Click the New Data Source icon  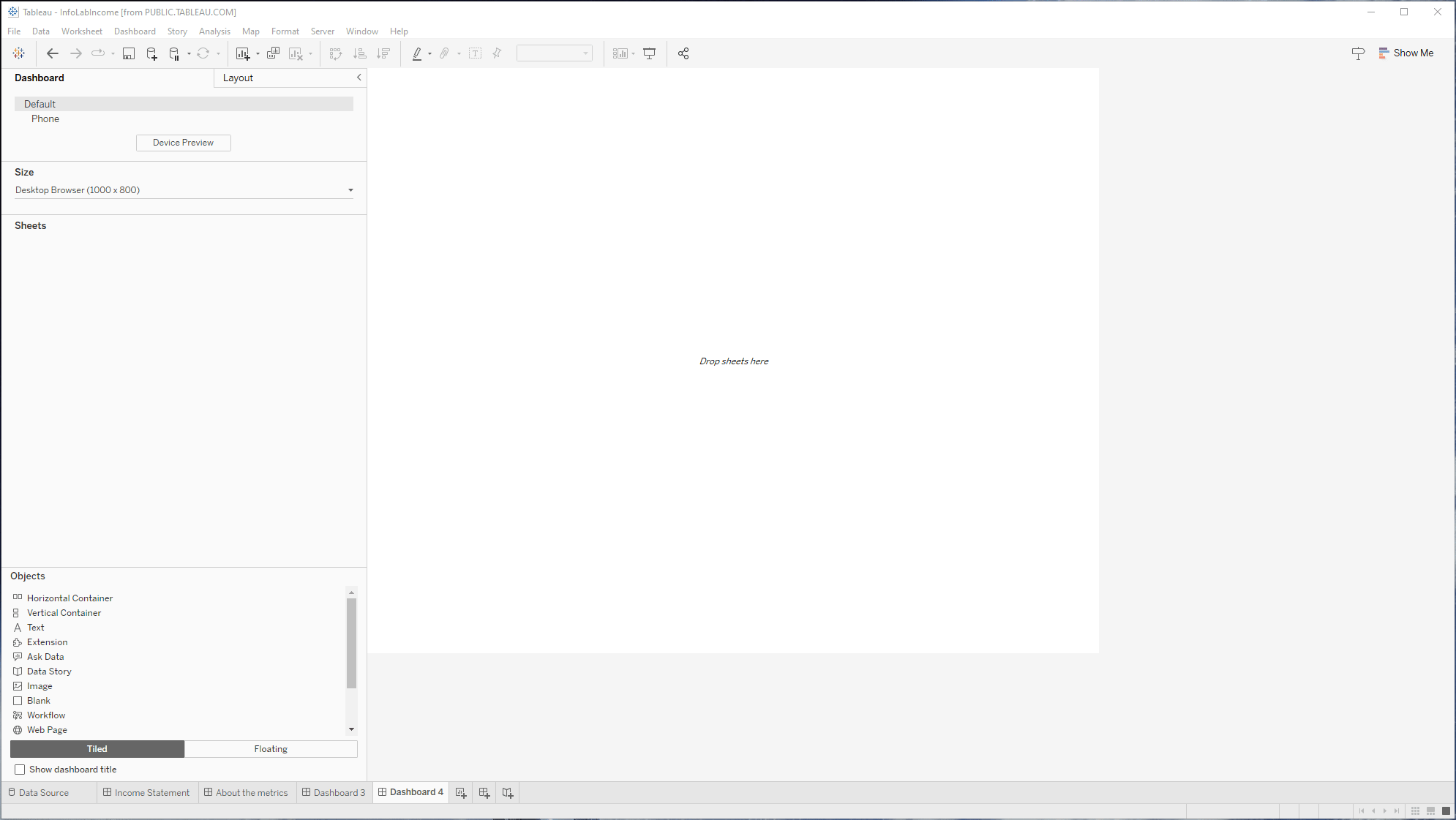[151, 53]
